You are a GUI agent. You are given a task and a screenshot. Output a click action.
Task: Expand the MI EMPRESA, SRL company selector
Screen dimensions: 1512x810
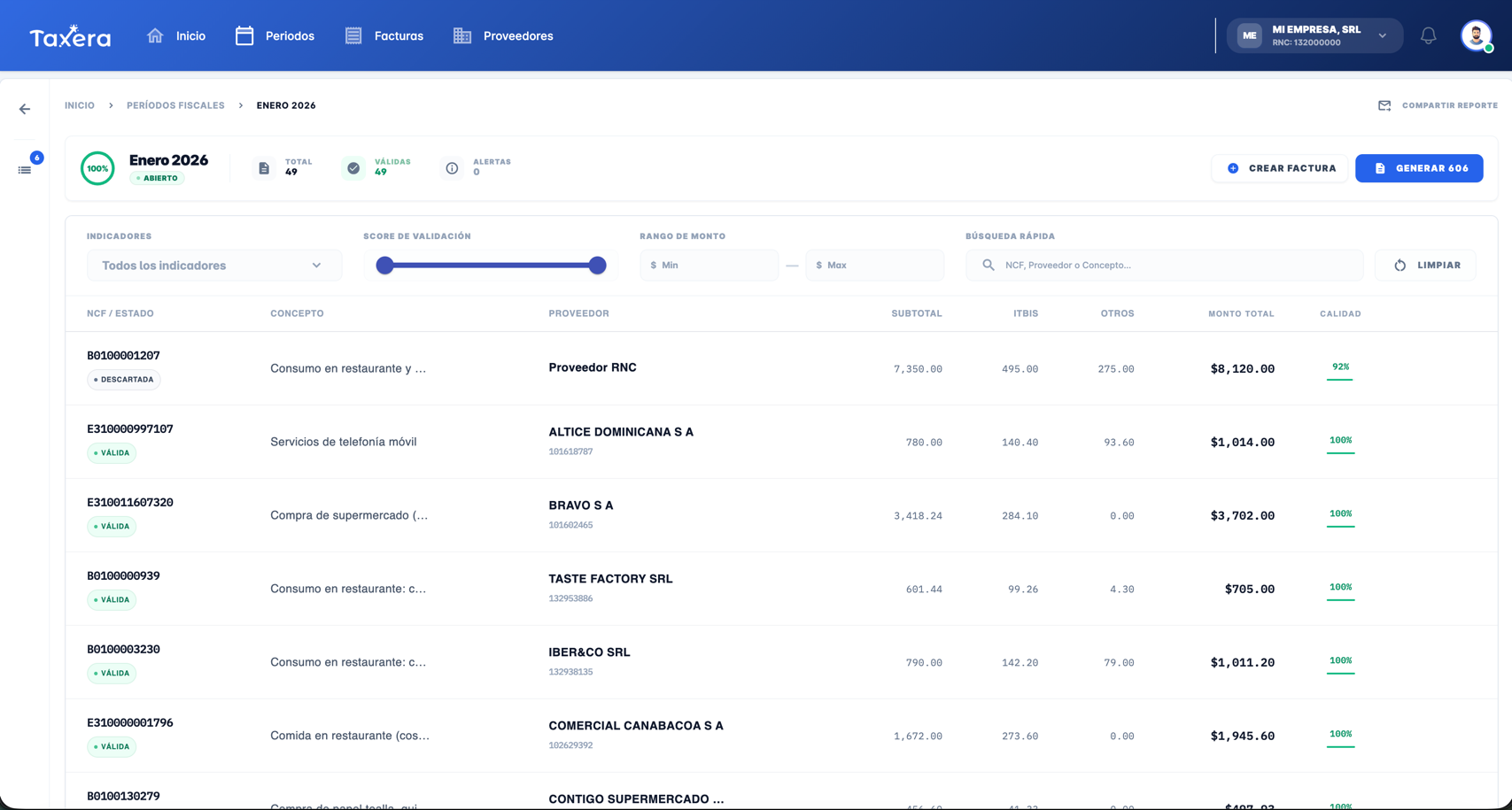coord(1314,35)
